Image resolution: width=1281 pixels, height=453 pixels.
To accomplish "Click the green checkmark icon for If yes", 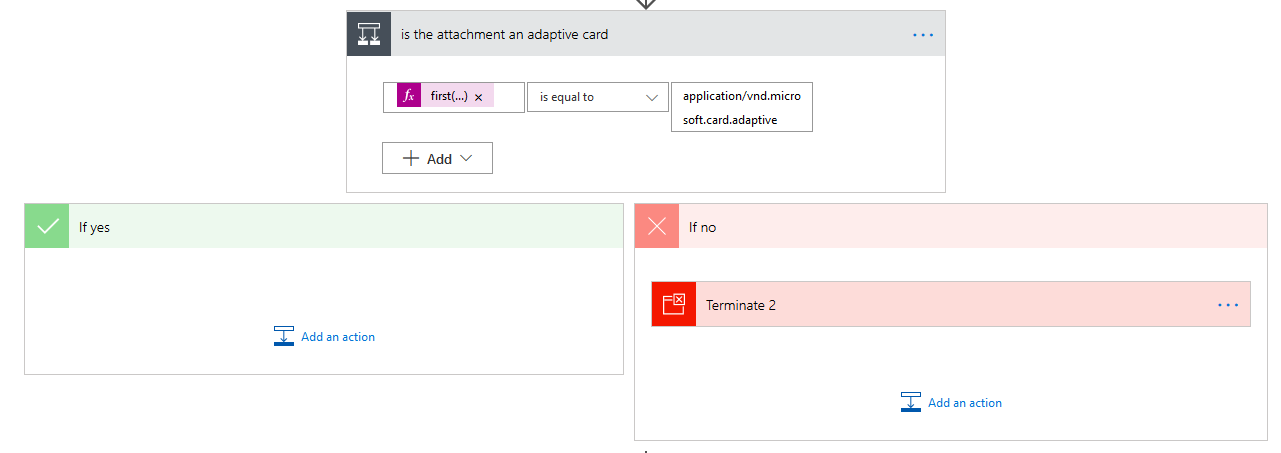I will pos(47,227).
